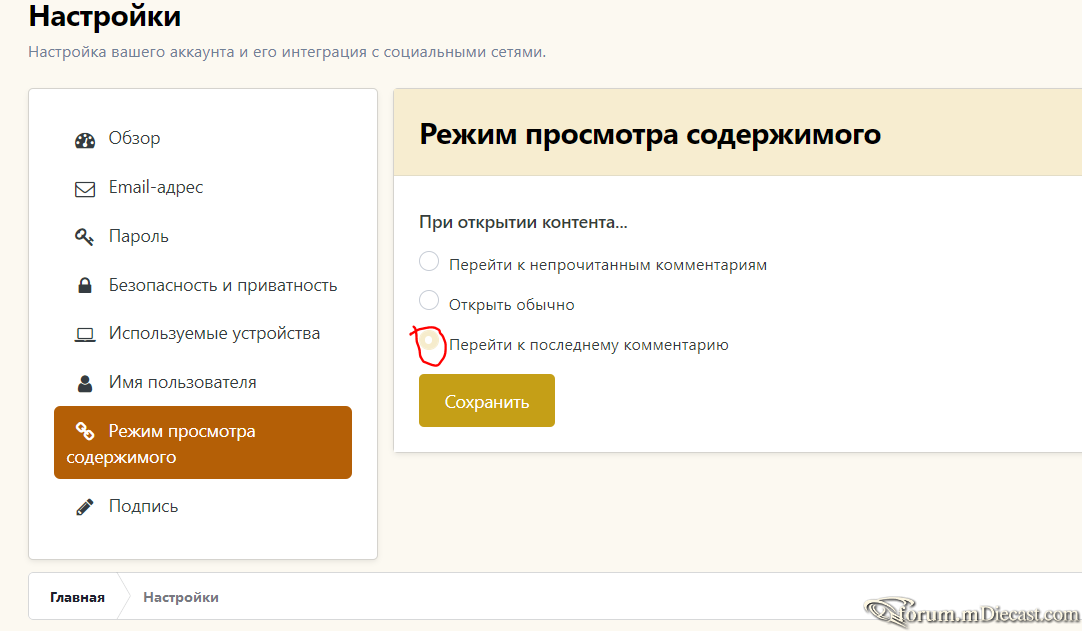Select the Открыть обычно radio option
The width and height of the screenshot is (1082, 631).
coord(429,300)
